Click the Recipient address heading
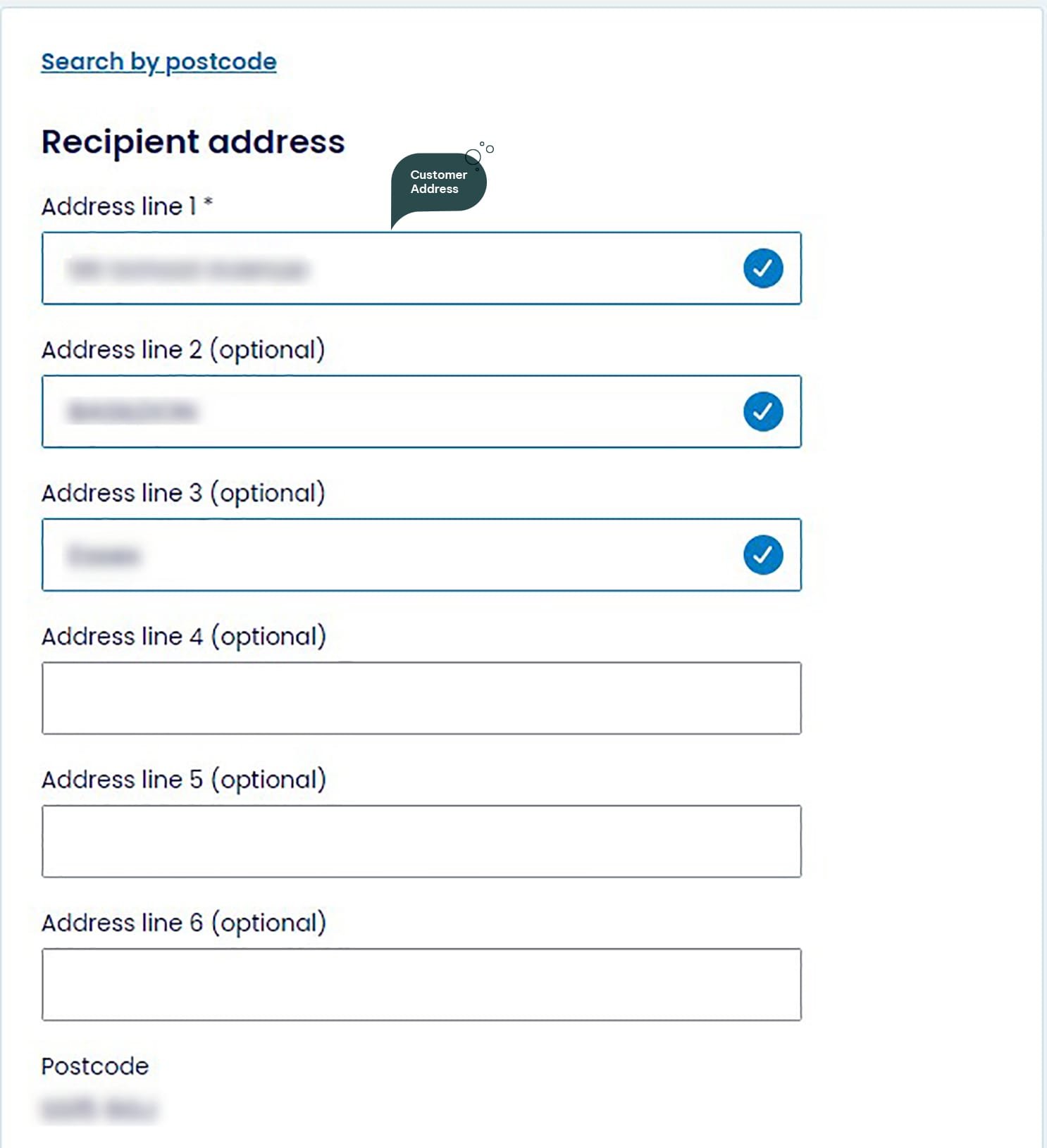 click(x=193, y=142)
